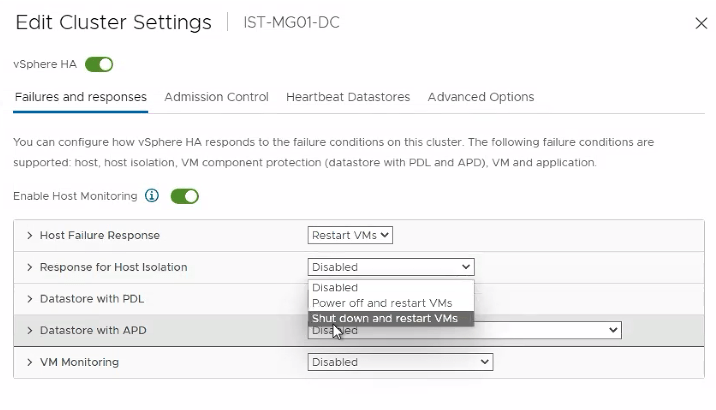Click the Response for Host Isolation dropdown

(x=390, y=267)
